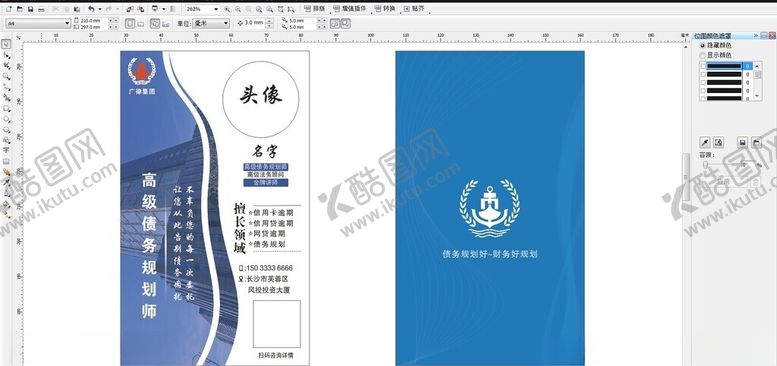Set page to landscape orientation
Image resolution: width=777 pixels, height=366 pixels.
(140, 24)
